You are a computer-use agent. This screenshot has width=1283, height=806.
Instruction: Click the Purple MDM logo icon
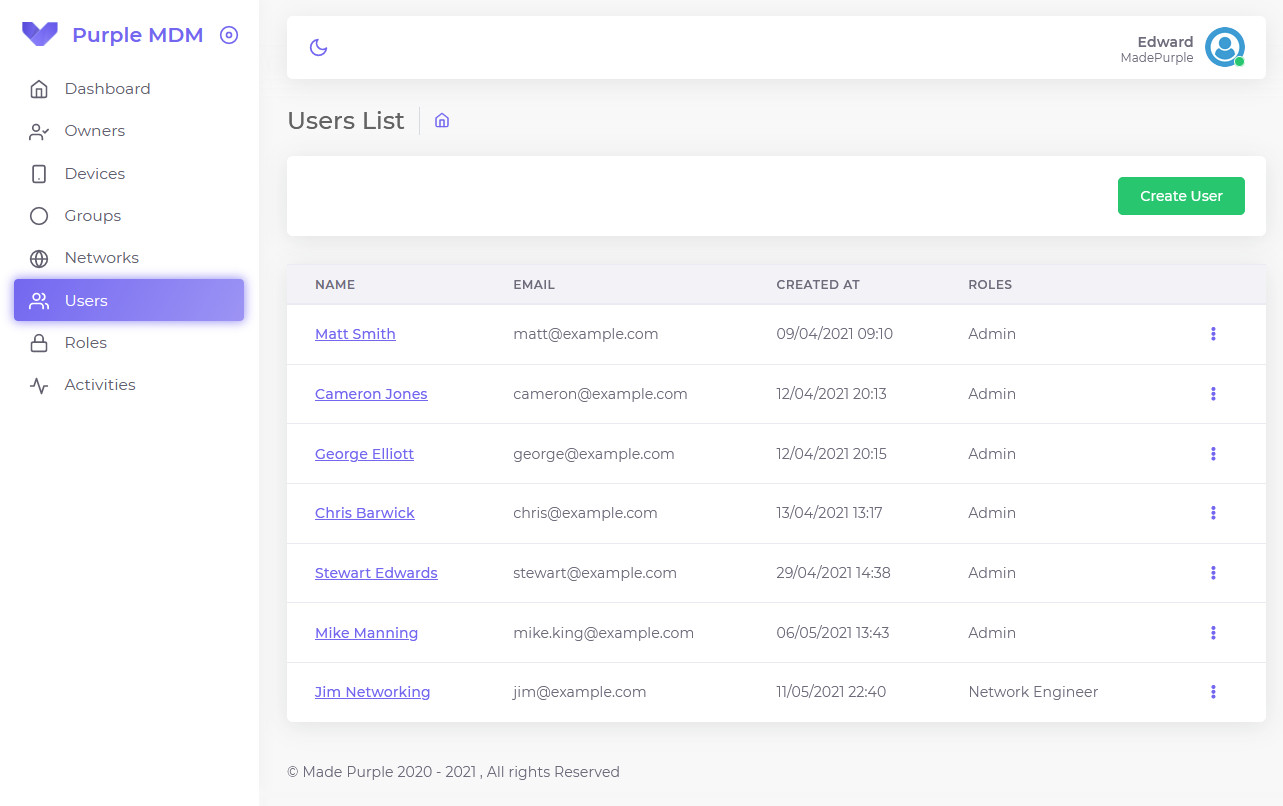tap(40, 35)
